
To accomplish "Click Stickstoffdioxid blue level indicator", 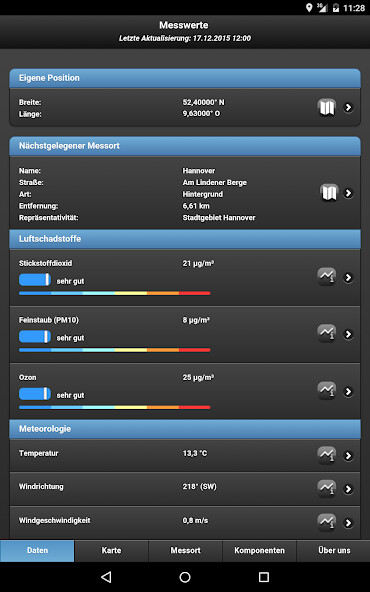I will (35, 280).
